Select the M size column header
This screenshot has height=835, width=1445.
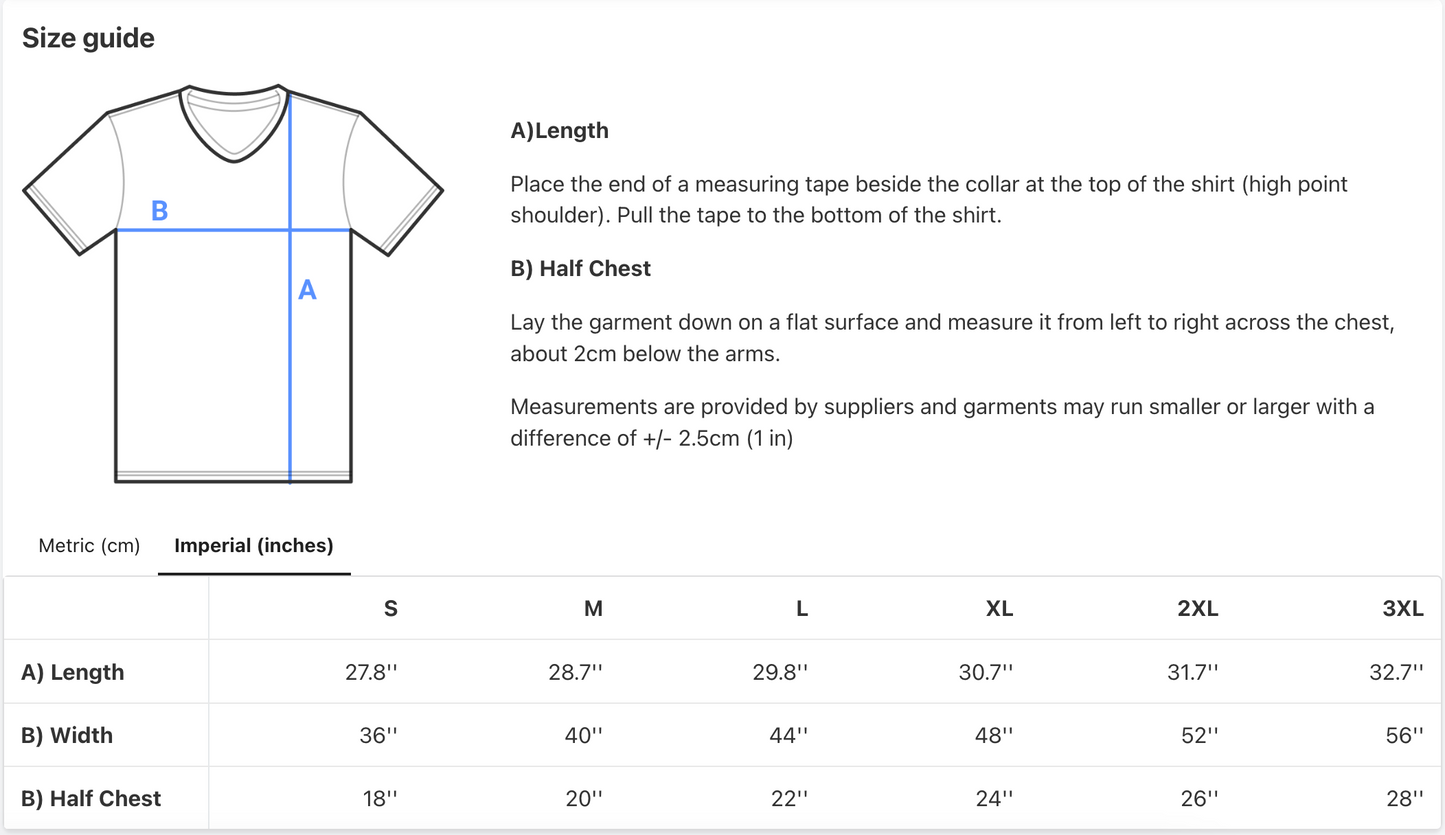click(593, 609)
